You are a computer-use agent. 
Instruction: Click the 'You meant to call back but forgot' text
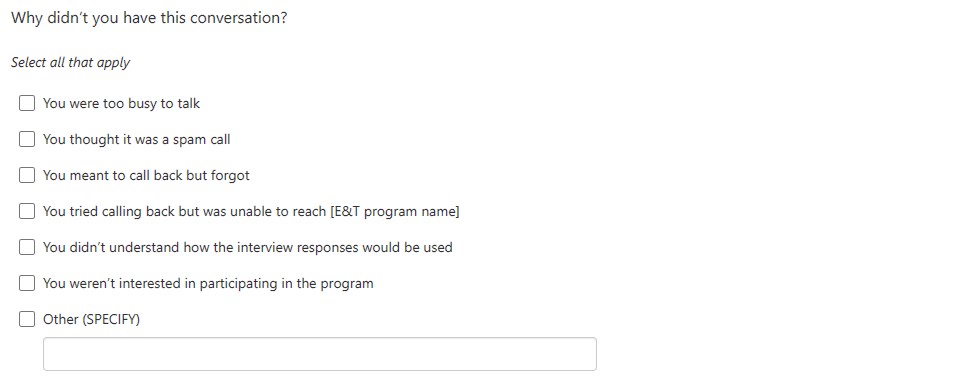(146, 175)
